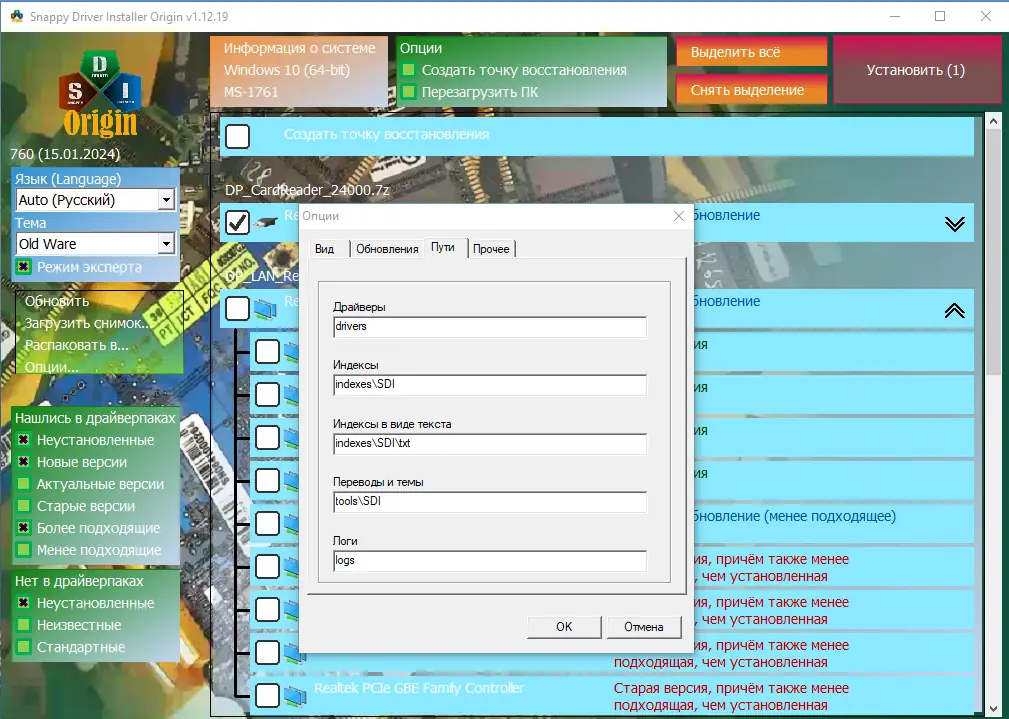
Task: Click network icon in Realtek PCIe GBE row
Action: pos(295,695)
